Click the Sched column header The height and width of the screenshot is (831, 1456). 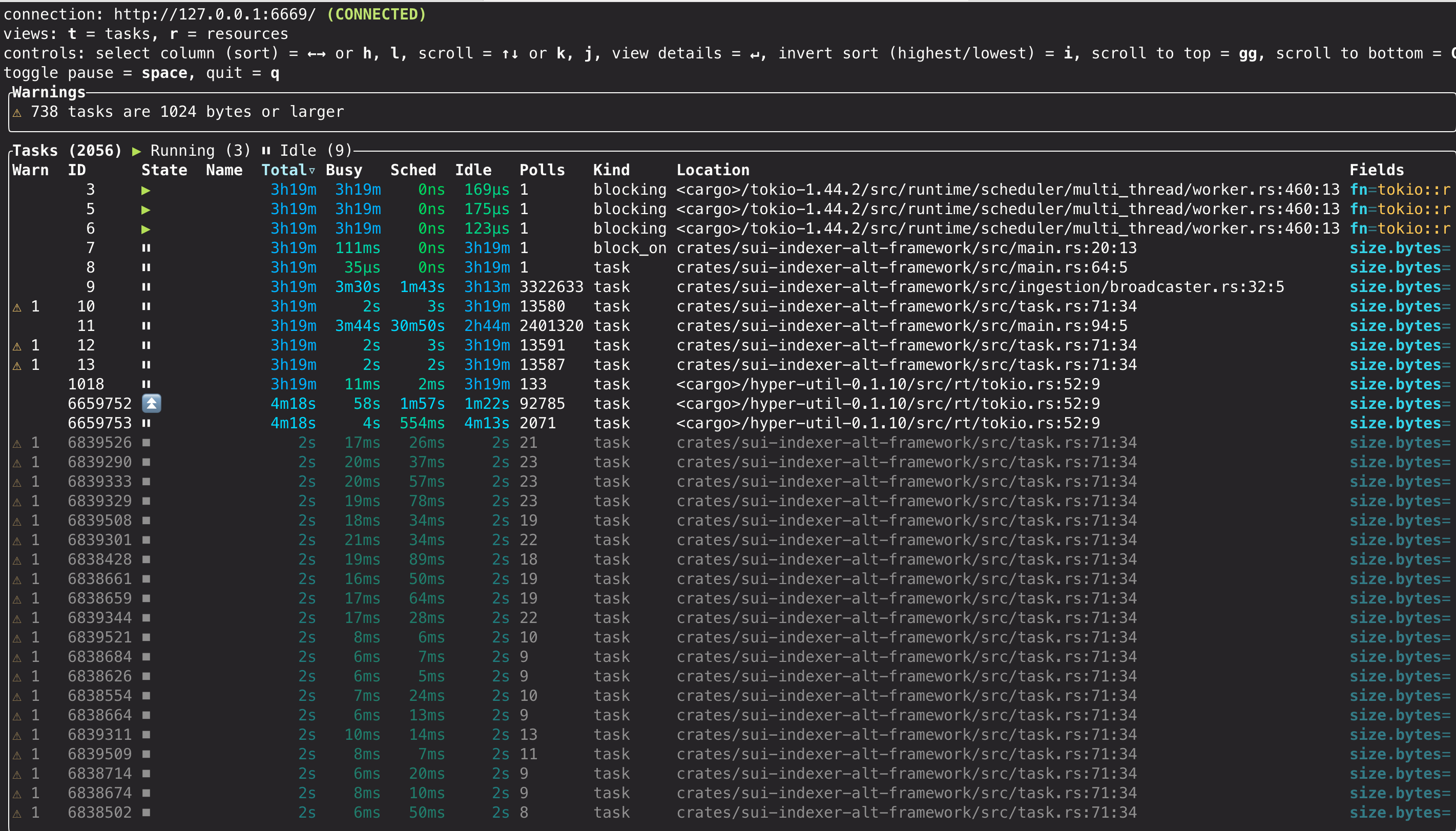click(412, 170)
